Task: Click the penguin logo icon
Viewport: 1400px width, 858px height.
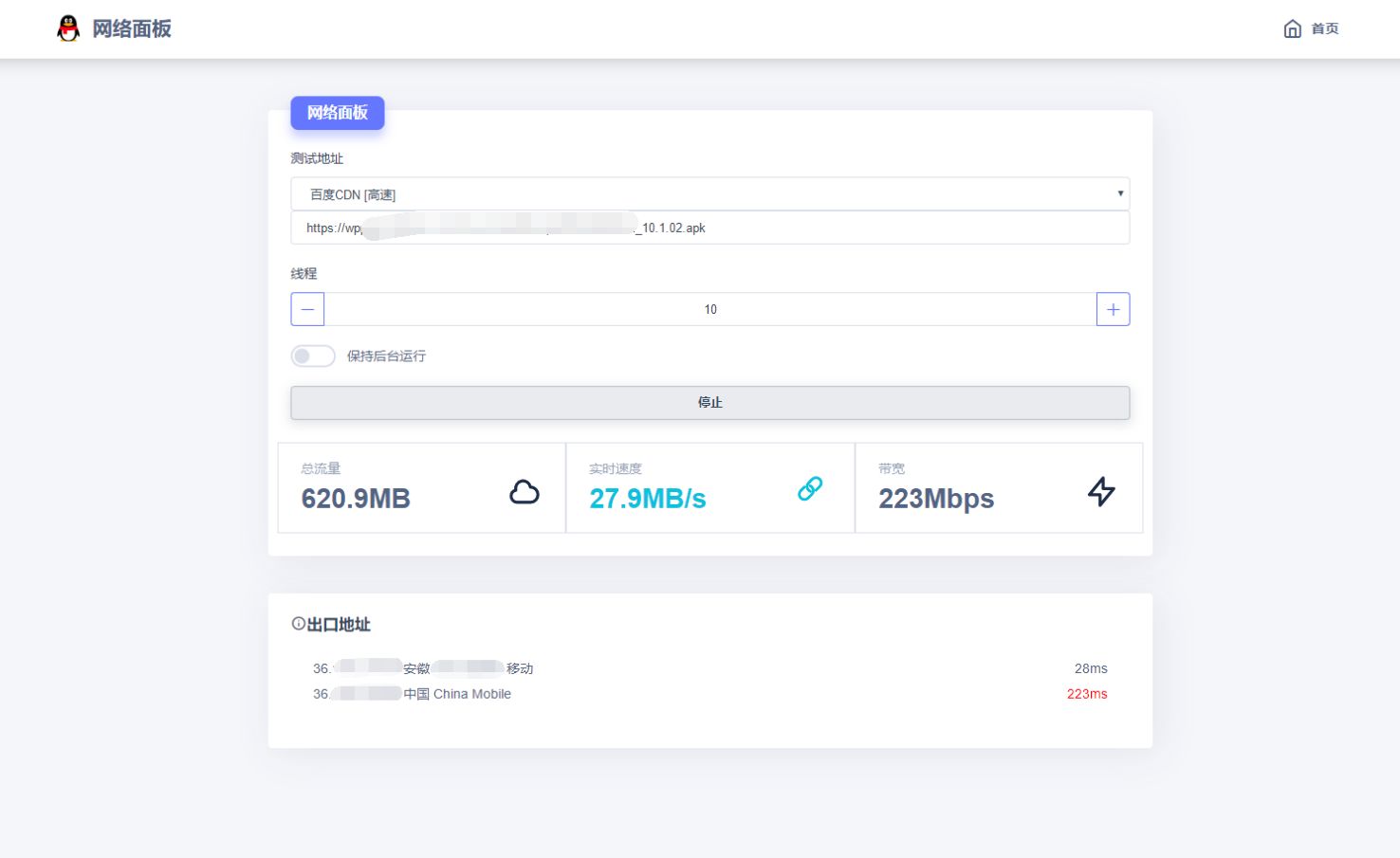Action: 68,28
